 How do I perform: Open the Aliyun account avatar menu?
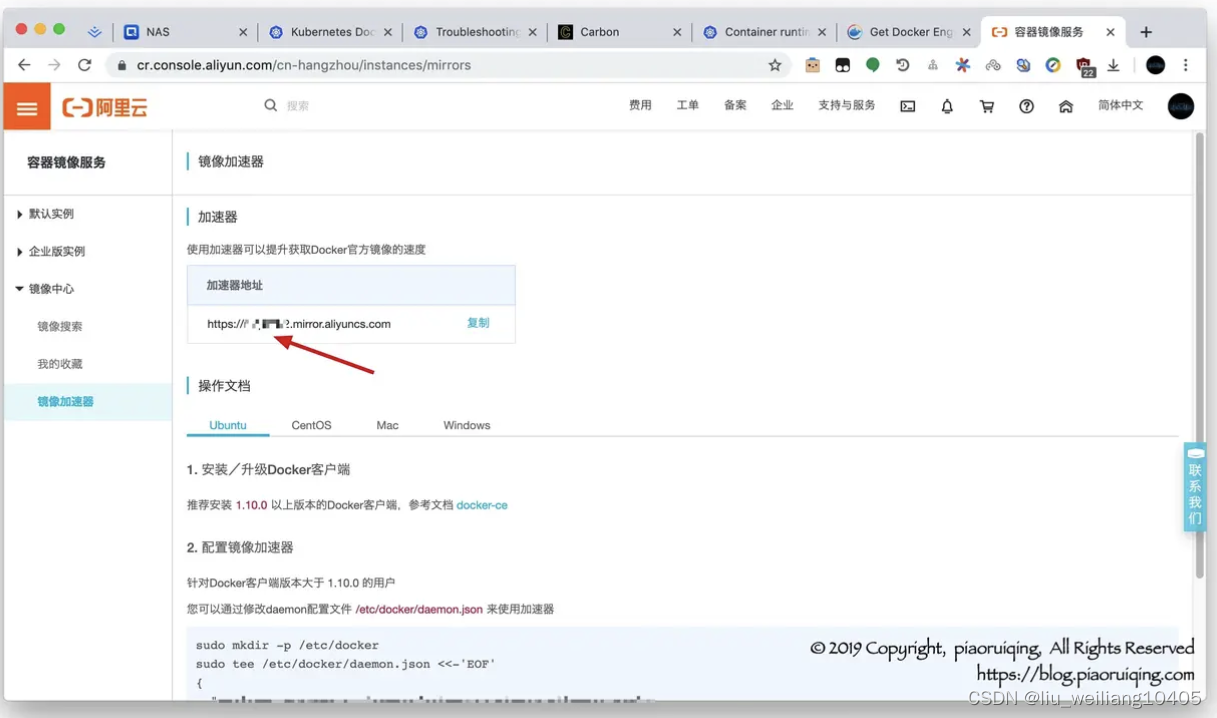pos(1181,106)
